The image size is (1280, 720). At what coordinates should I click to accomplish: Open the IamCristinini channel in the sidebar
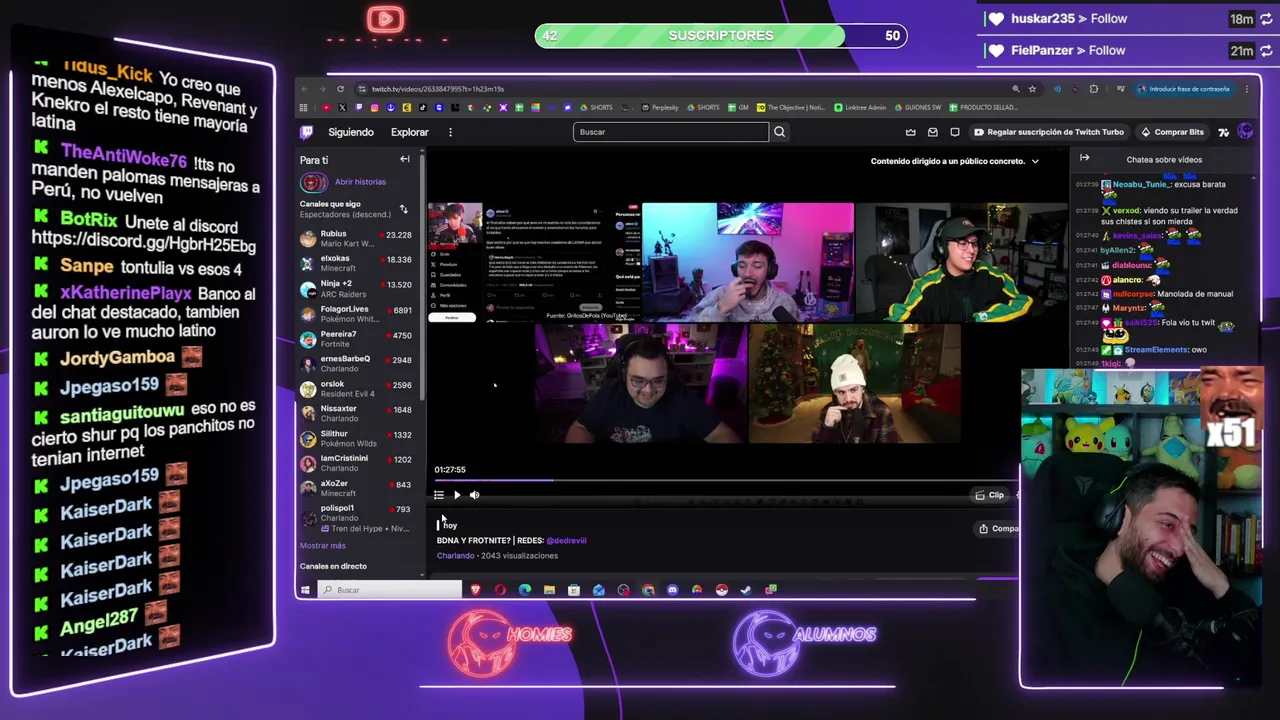tap(356, 463)
